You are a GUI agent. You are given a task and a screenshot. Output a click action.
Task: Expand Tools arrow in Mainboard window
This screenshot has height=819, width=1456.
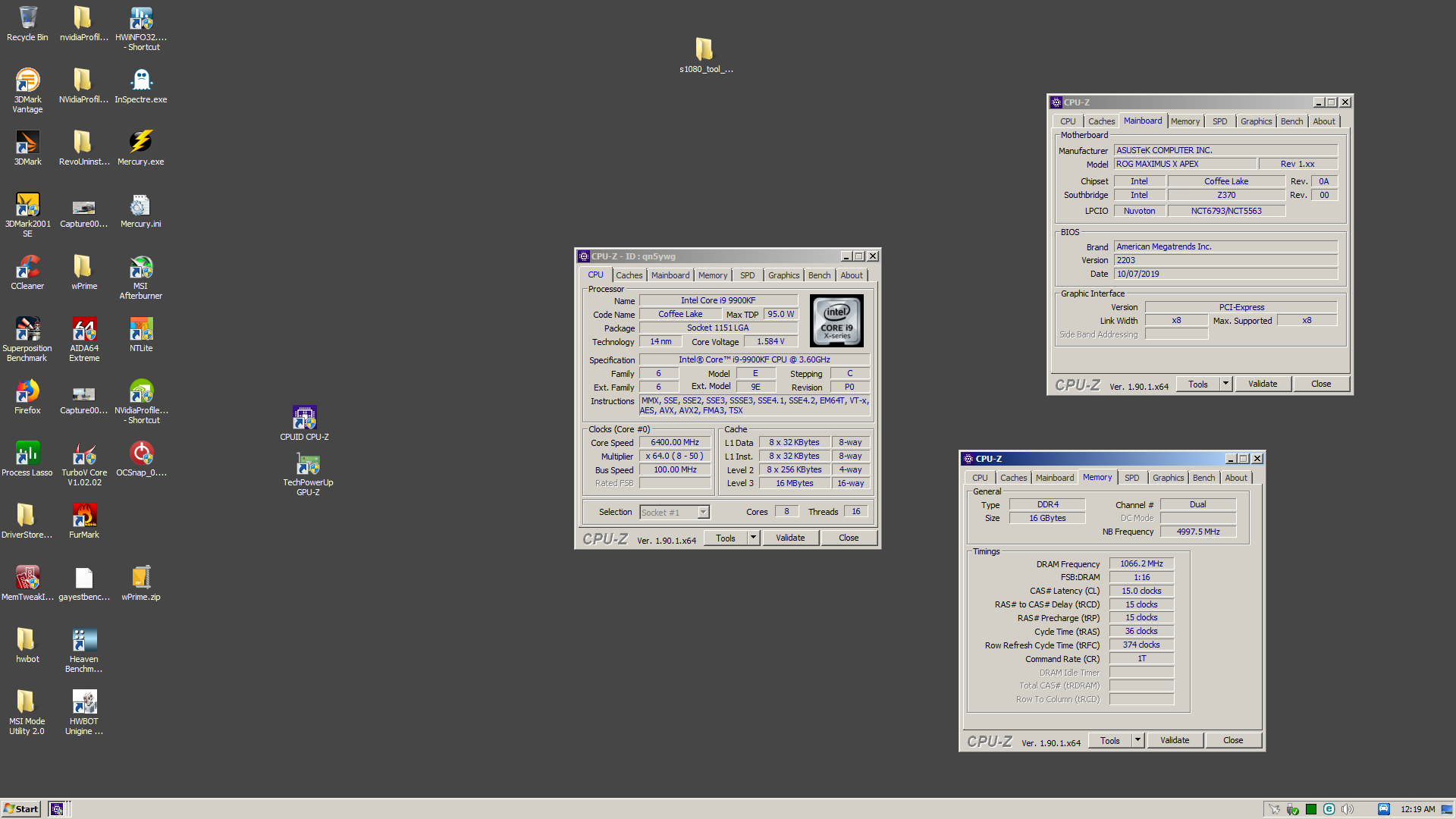1225,384
